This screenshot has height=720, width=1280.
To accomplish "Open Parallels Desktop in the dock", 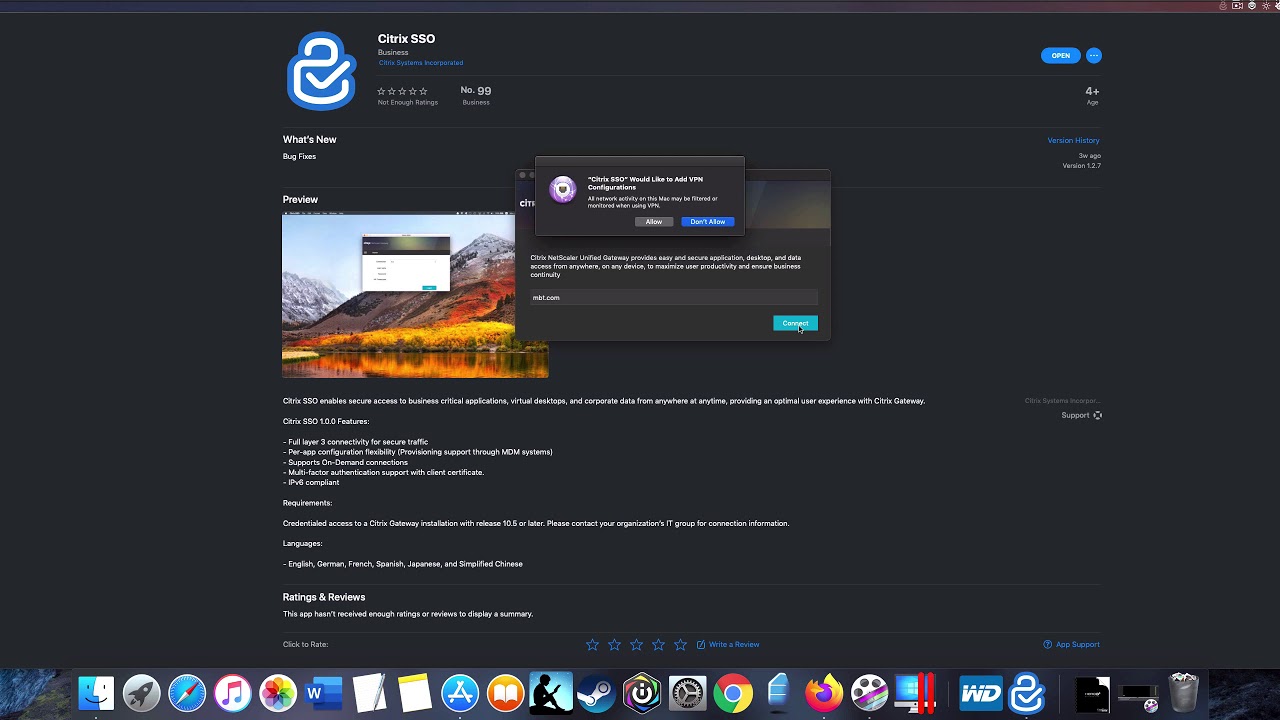I will tap(915, 693).
